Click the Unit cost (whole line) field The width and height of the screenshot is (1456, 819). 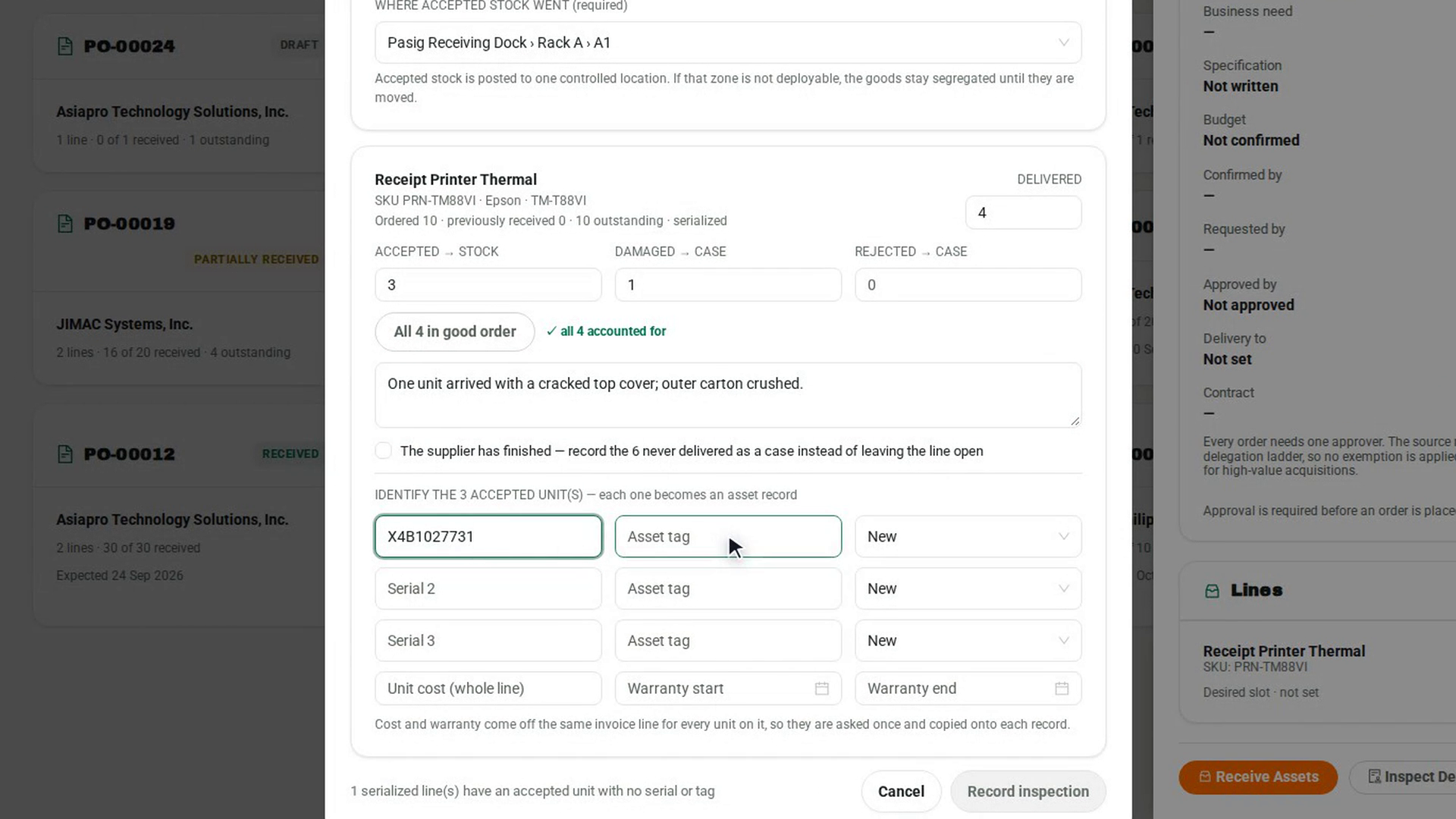[x=488, y=689]
